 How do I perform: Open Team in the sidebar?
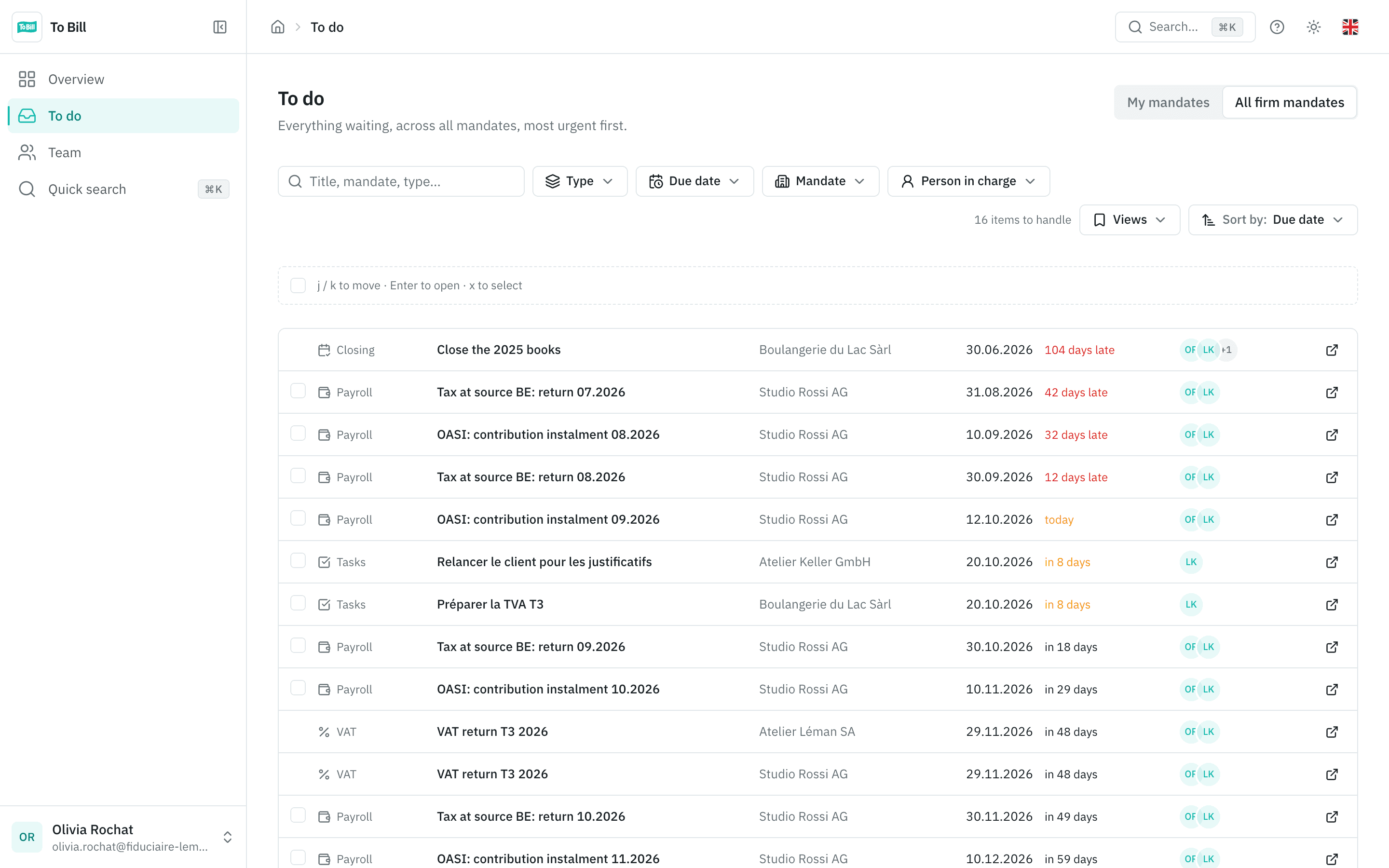click(123, 153)
